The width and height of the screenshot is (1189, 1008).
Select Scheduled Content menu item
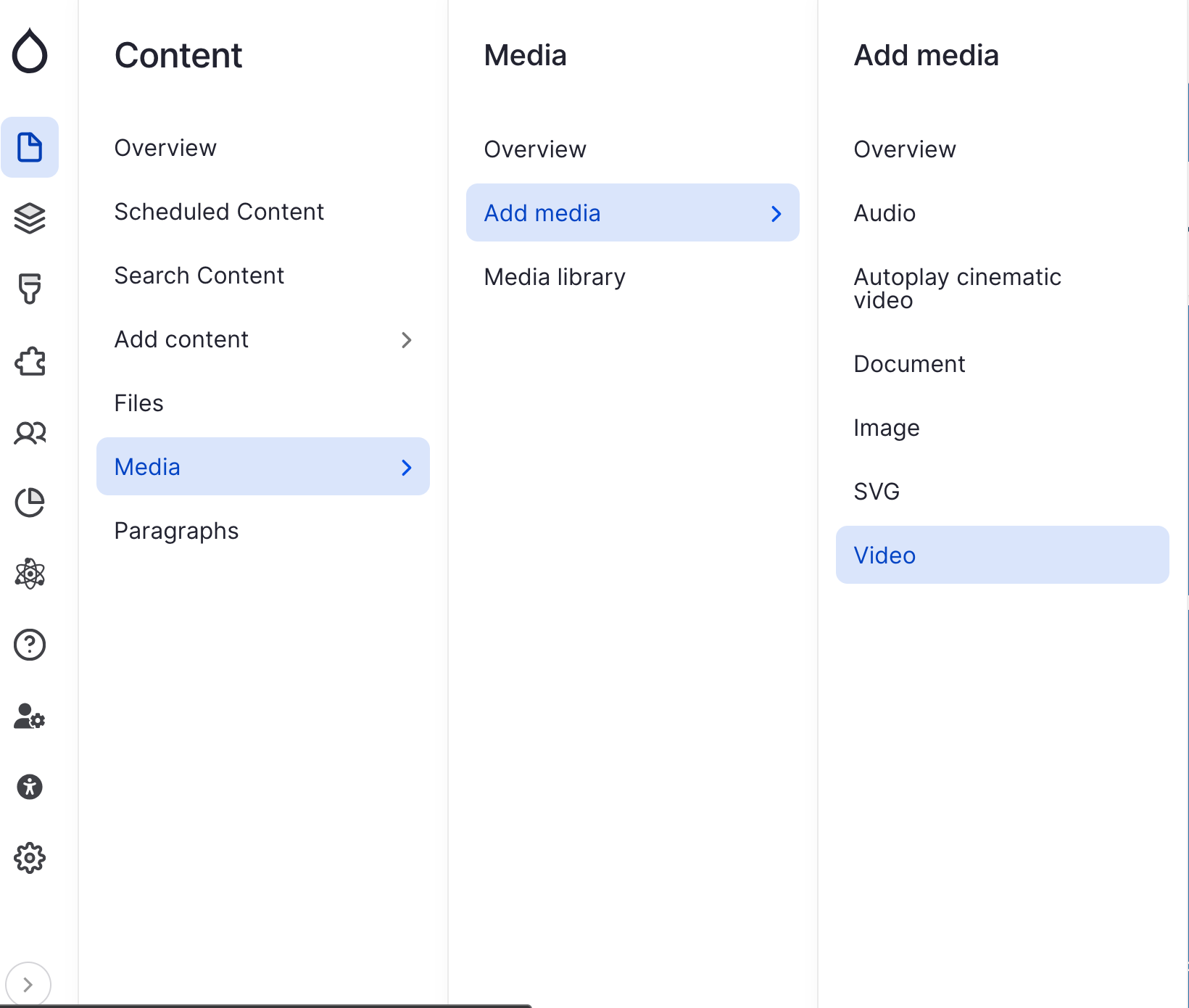coord(219,212)
